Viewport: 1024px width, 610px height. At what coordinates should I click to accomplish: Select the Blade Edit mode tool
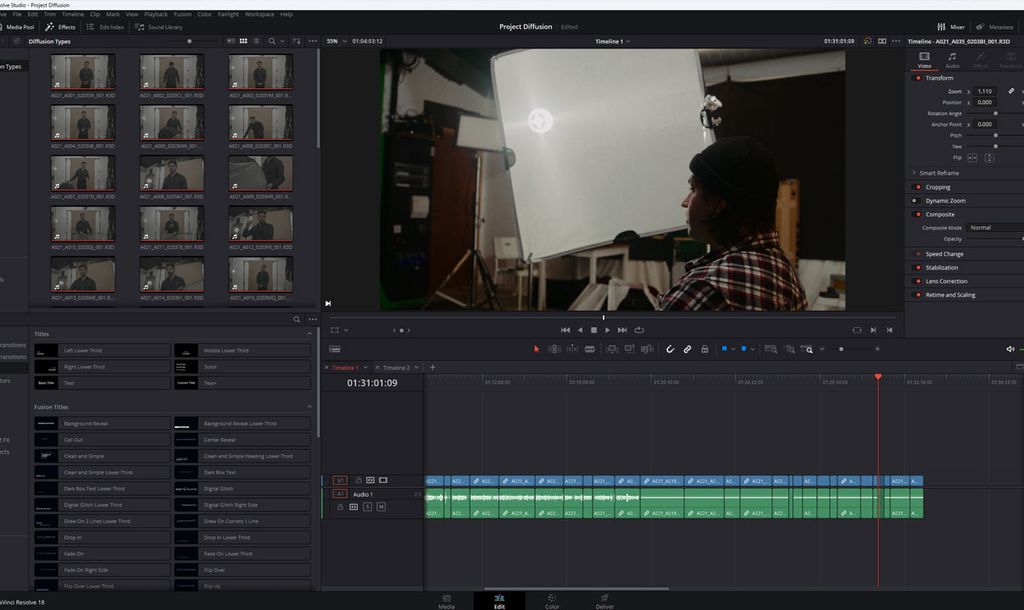[588, 348]
